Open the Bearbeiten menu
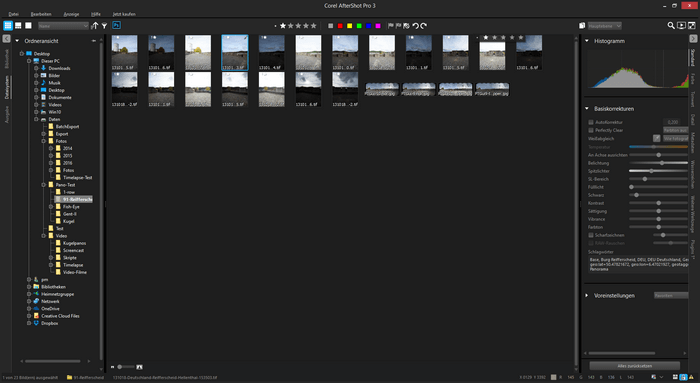The image size is (700, 383). [41, 14]
